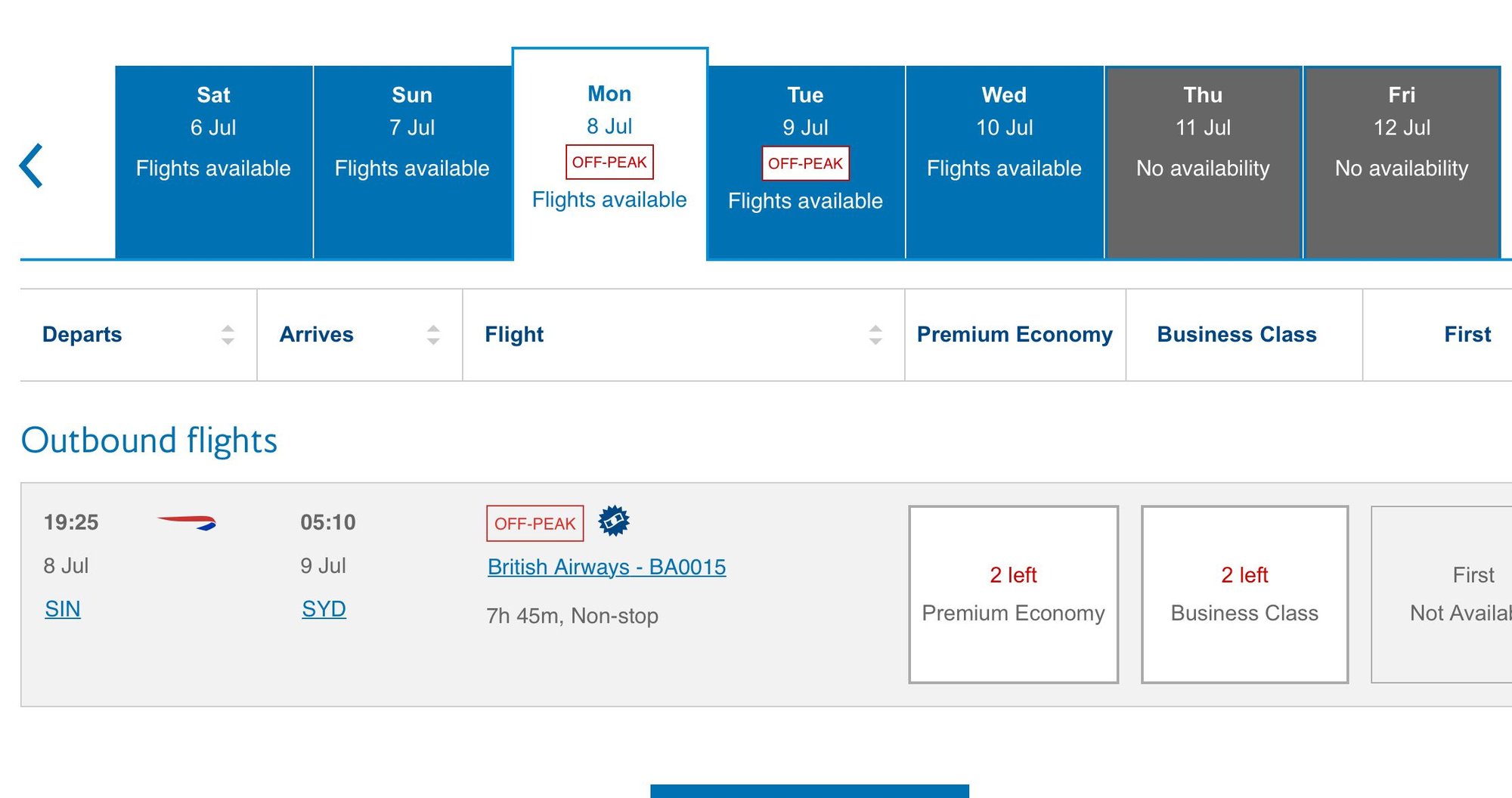The height and width of the screenshot is (798, 1512).
Task: Sort flights by Departs column arrows
Action: 228,335
